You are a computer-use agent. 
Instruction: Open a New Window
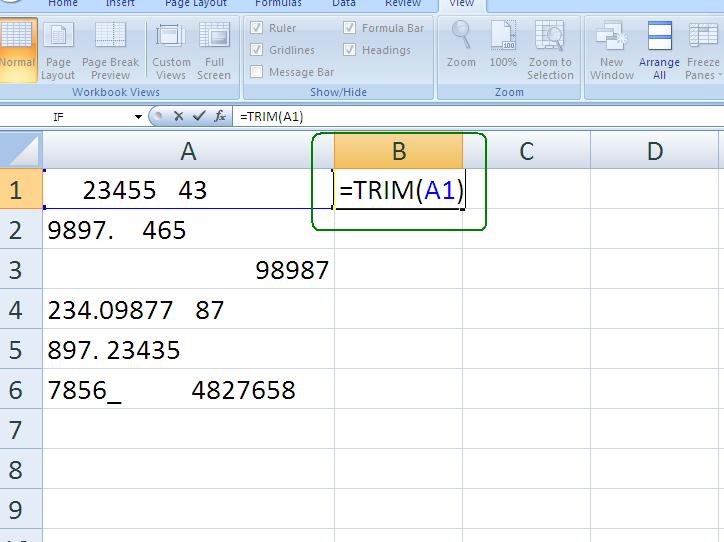(x=612, y=51)
